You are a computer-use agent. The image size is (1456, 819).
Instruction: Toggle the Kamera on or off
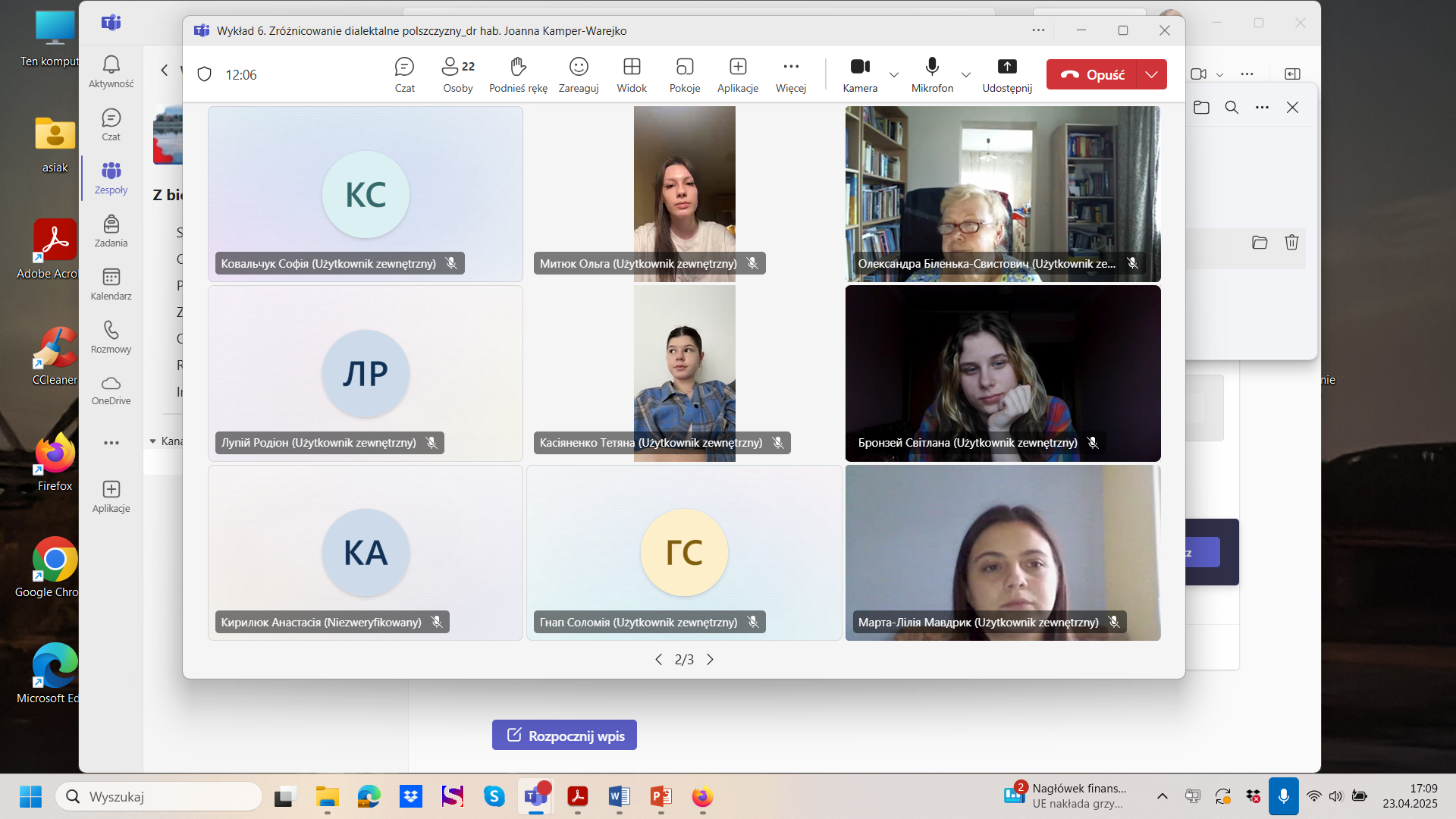click(859, 74)
